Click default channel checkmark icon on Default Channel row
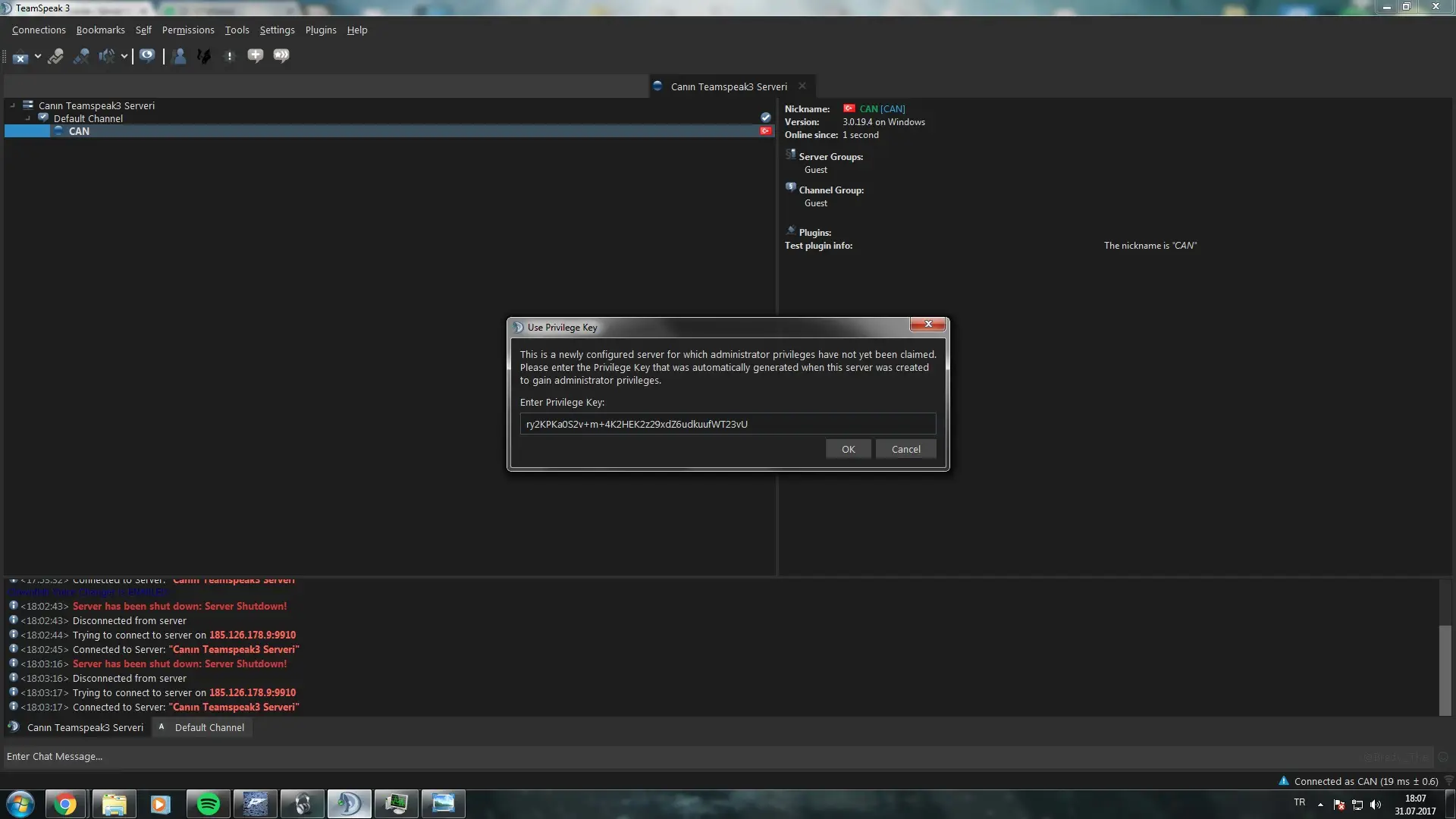This screenshot has height=819, width=1456. [766, 118]
